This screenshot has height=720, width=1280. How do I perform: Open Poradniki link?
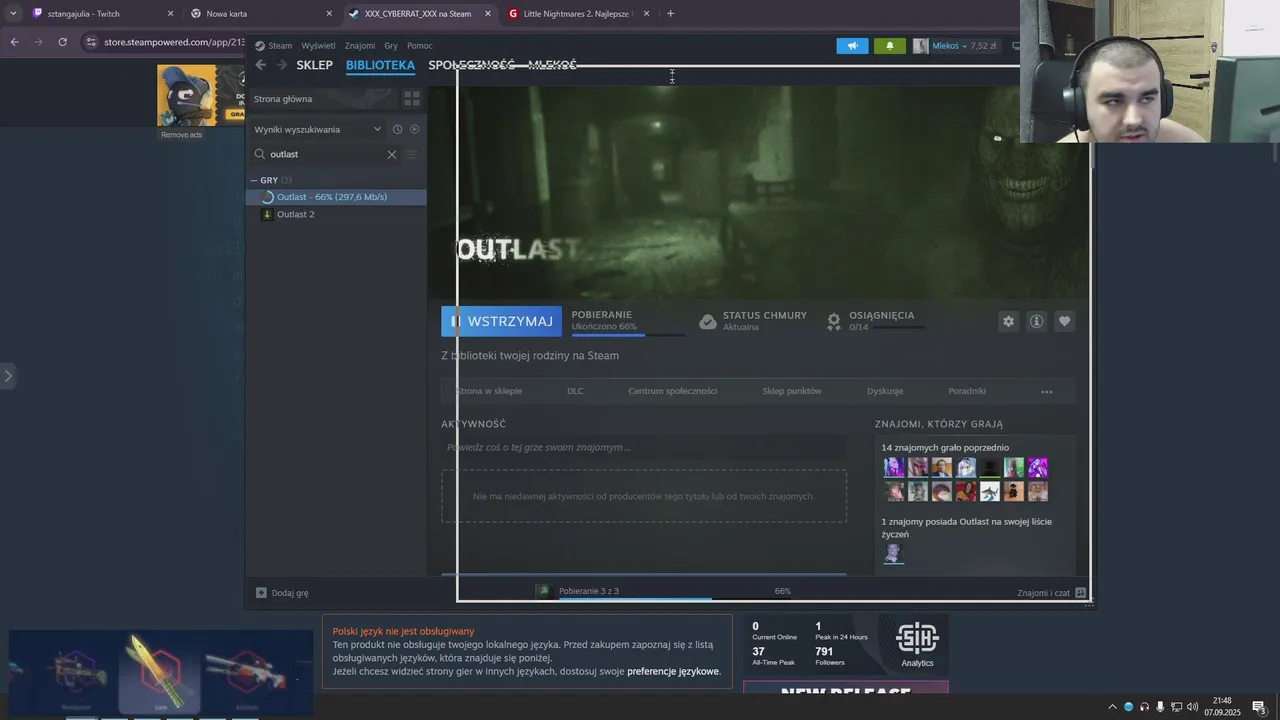967,391
